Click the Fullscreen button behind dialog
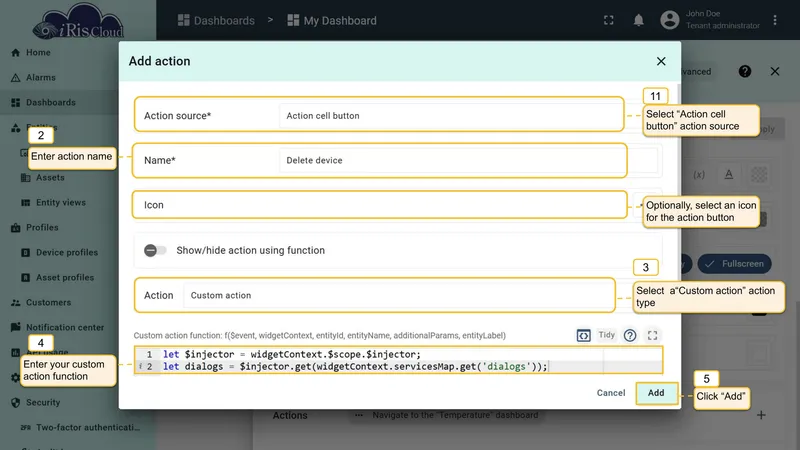Image resolution: width=800 pixels, height=450 pixels. [x=735, y=264]
